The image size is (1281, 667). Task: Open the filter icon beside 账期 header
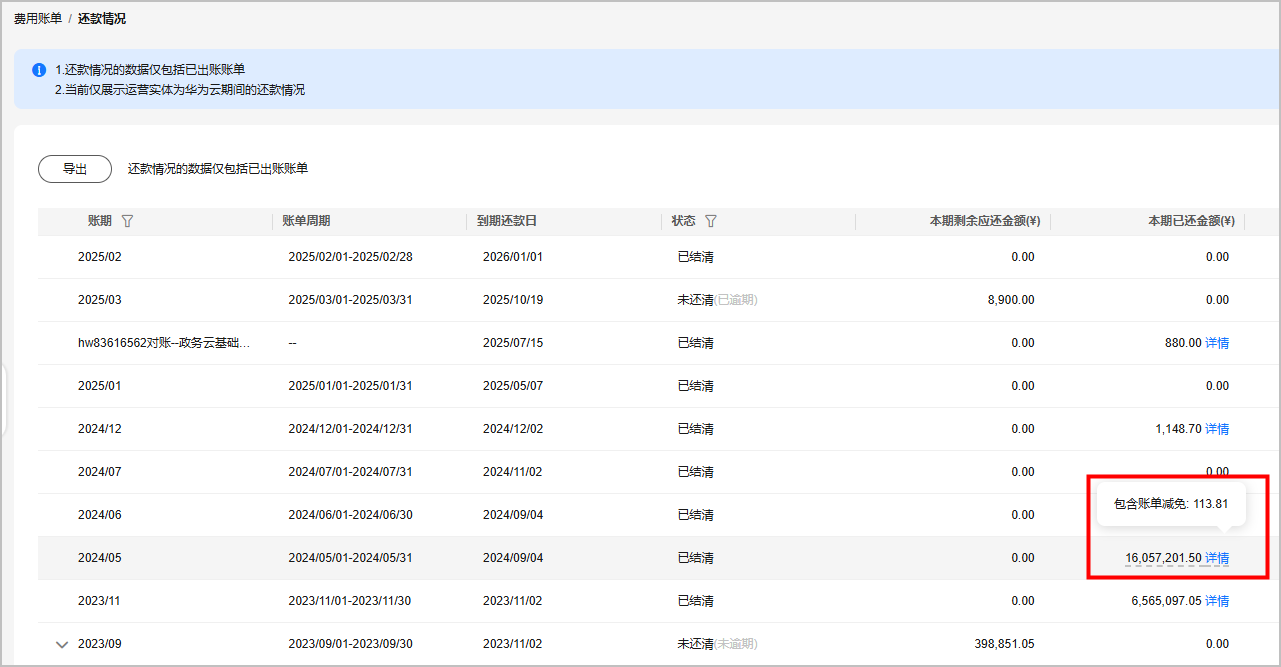[x=127, y=221]
